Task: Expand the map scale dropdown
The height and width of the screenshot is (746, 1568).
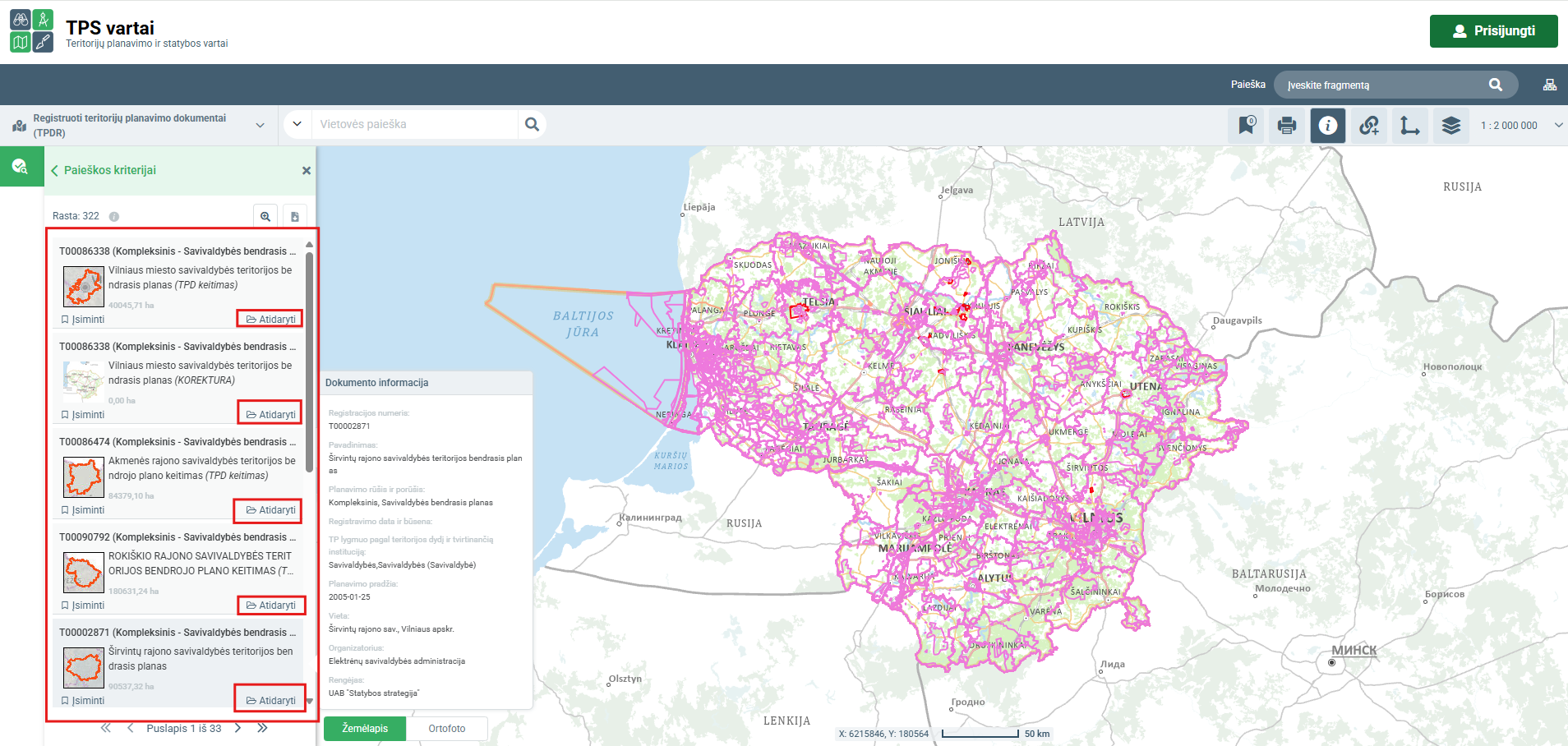Action: (x=1558, y=126)
